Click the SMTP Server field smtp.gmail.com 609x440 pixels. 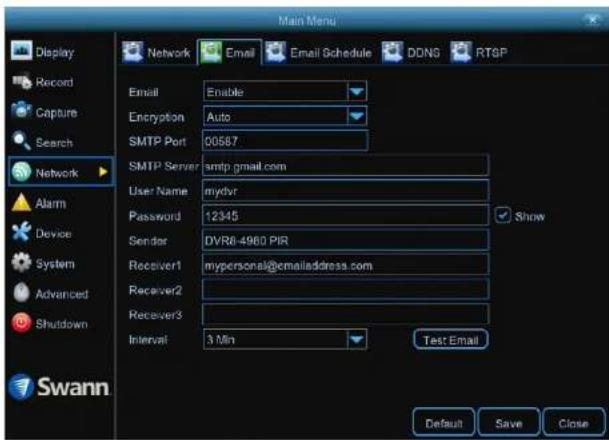tap(345, 166)
